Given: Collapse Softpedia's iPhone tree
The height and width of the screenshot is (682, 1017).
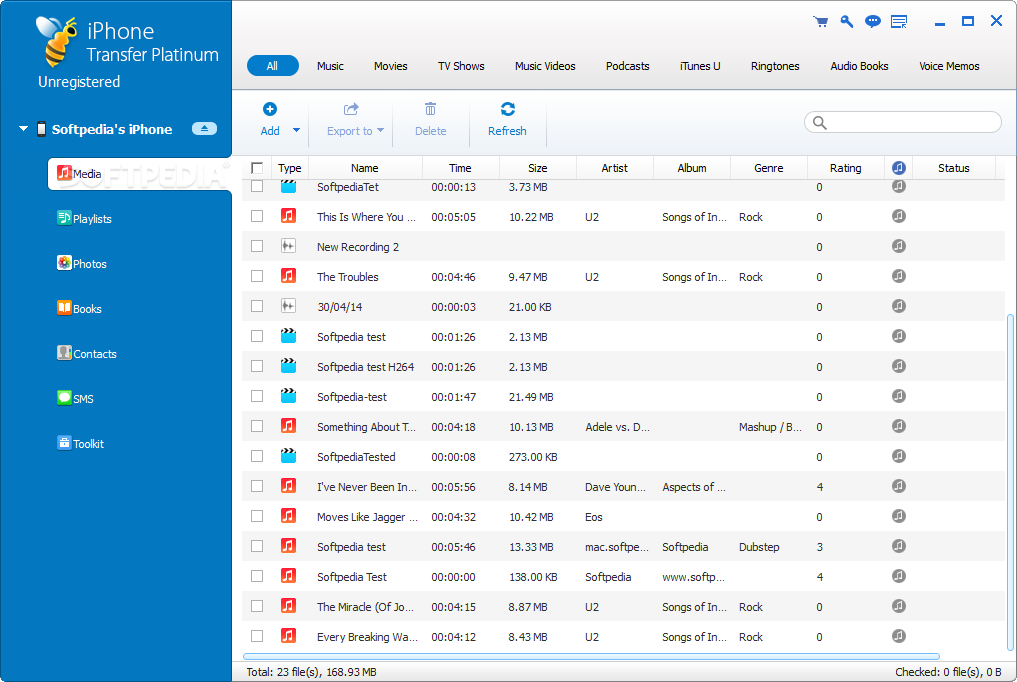Looking at the screenshot, I should coord(23,129).
